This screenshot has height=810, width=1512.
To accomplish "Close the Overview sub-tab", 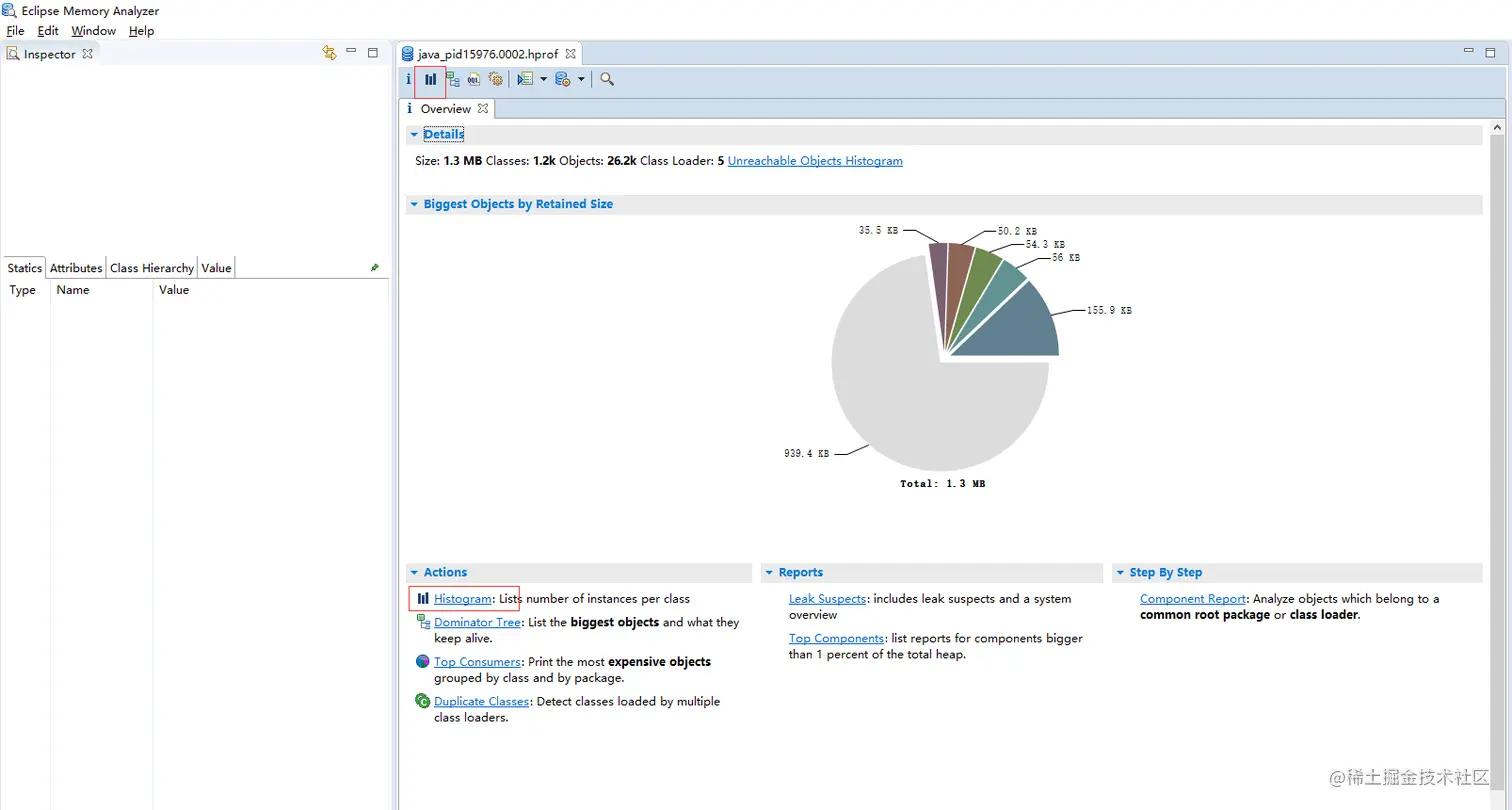I will [x=482, y=108].
